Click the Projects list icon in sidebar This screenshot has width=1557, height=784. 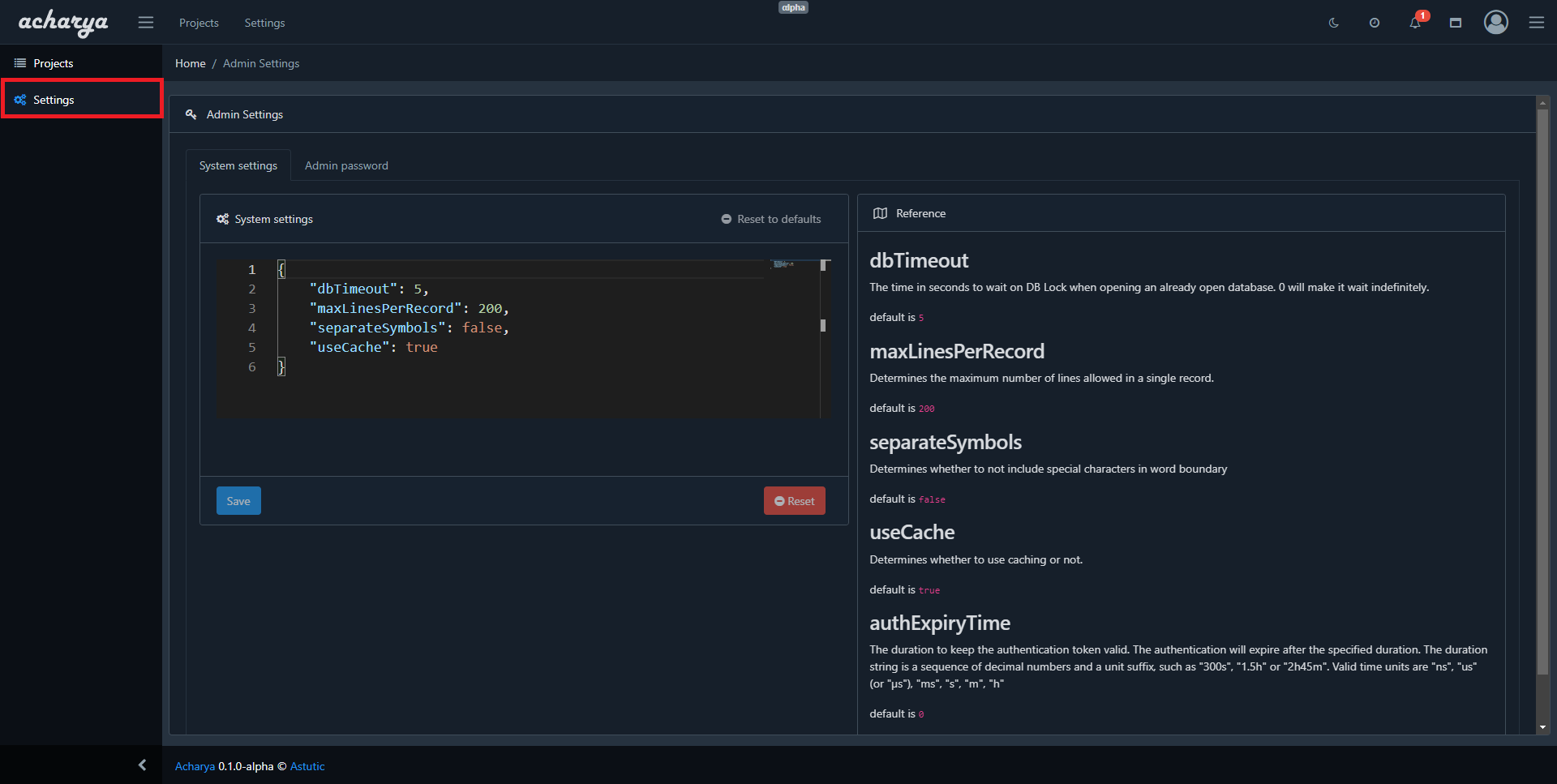tap(19, 62)
